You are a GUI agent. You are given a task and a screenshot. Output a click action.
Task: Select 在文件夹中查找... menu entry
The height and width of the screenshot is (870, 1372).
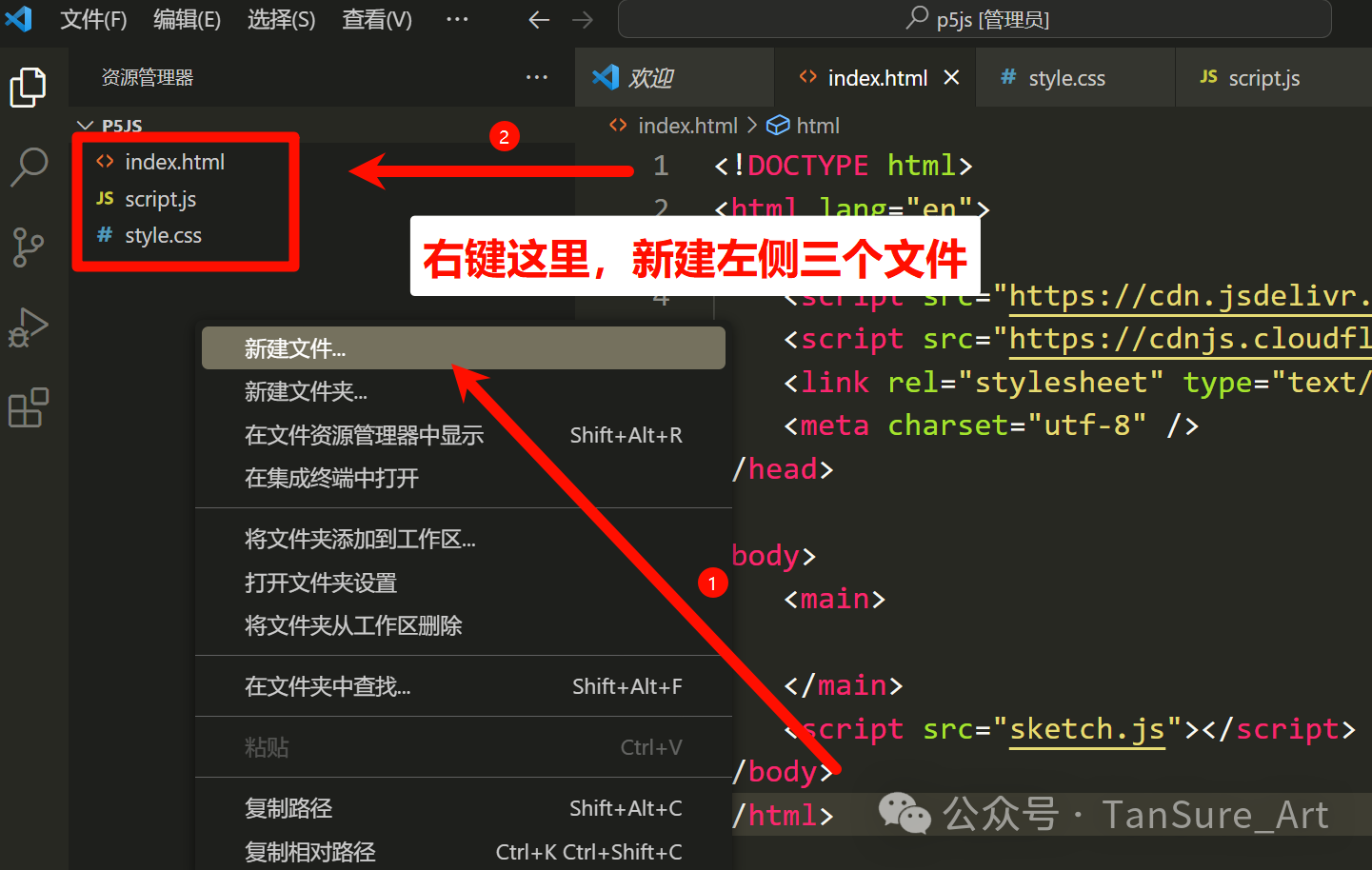click(464, 686)
